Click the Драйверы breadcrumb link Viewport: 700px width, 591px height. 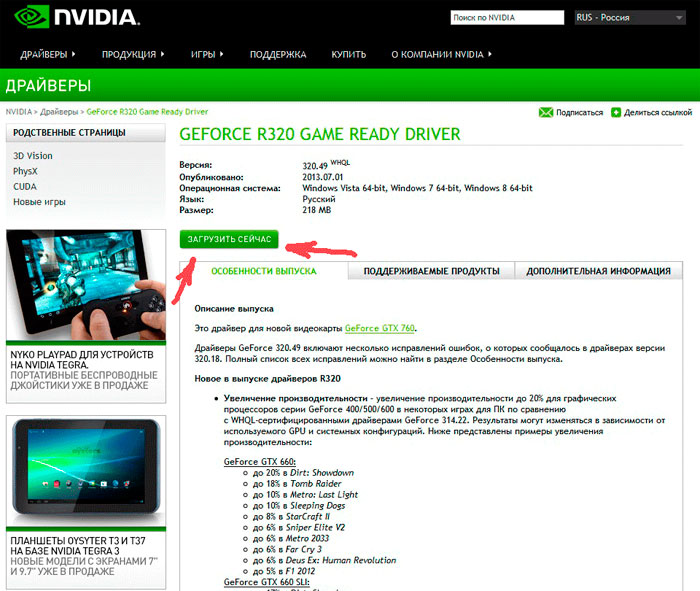point(59,112)
